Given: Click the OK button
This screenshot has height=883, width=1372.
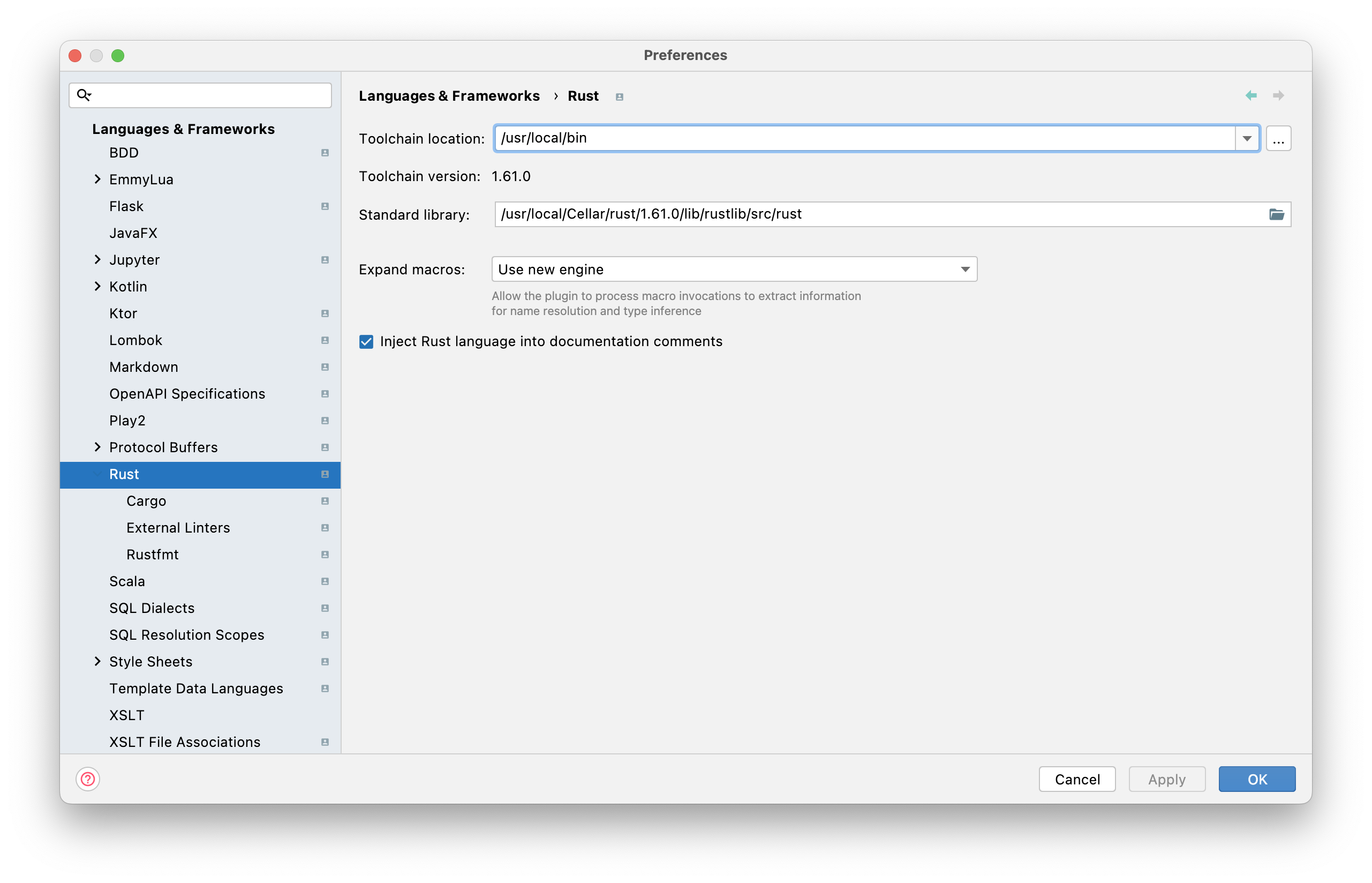Looking at the screenshot, I should (x=1256, y=779).
